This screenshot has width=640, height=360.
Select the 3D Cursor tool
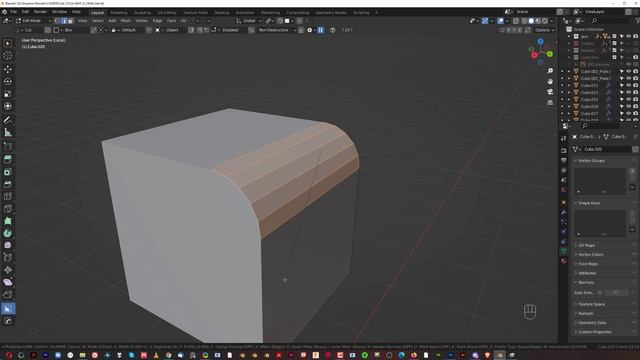click(x=8, y=56)
